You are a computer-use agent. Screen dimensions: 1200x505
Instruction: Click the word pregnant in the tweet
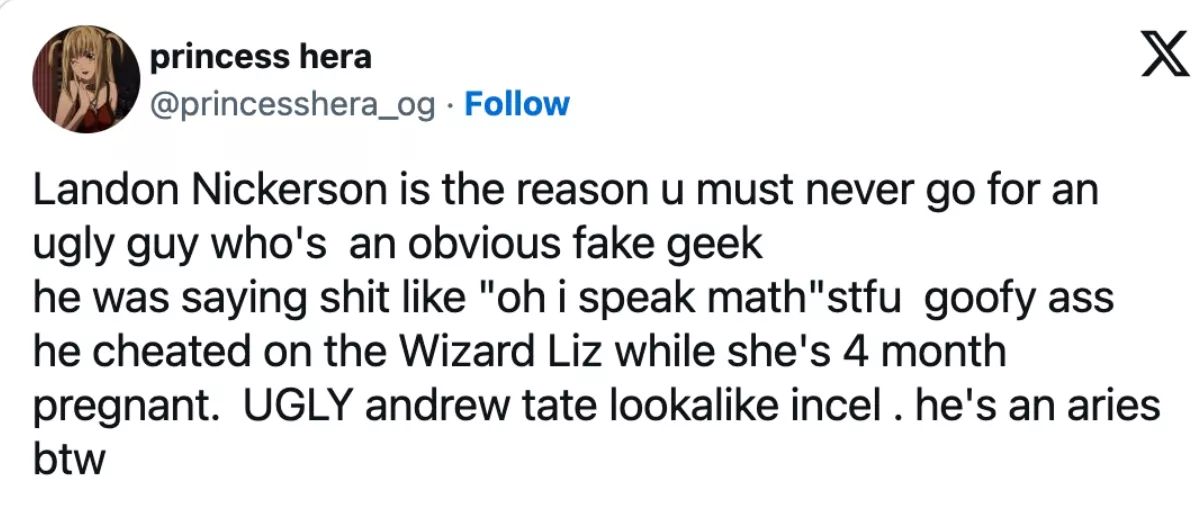118,407
